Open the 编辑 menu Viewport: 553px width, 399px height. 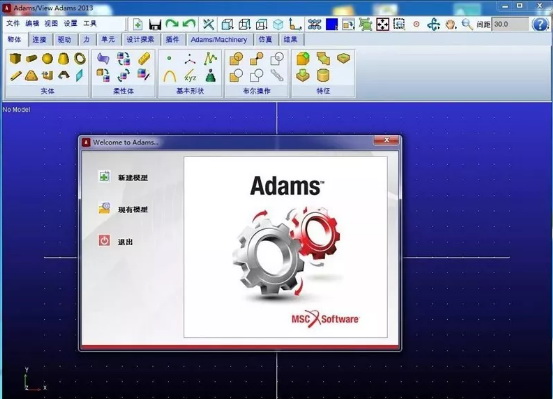pos(32,24)
